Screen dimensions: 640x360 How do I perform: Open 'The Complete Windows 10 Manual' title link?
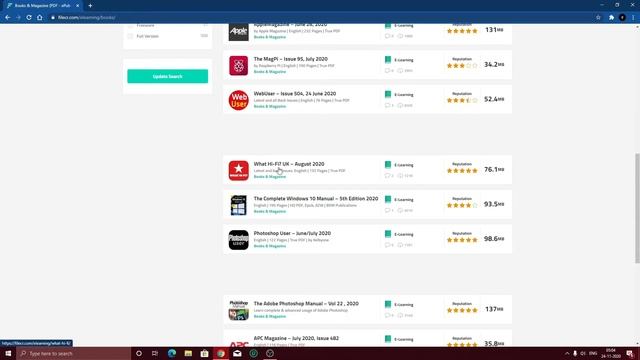tap(316, 198)
